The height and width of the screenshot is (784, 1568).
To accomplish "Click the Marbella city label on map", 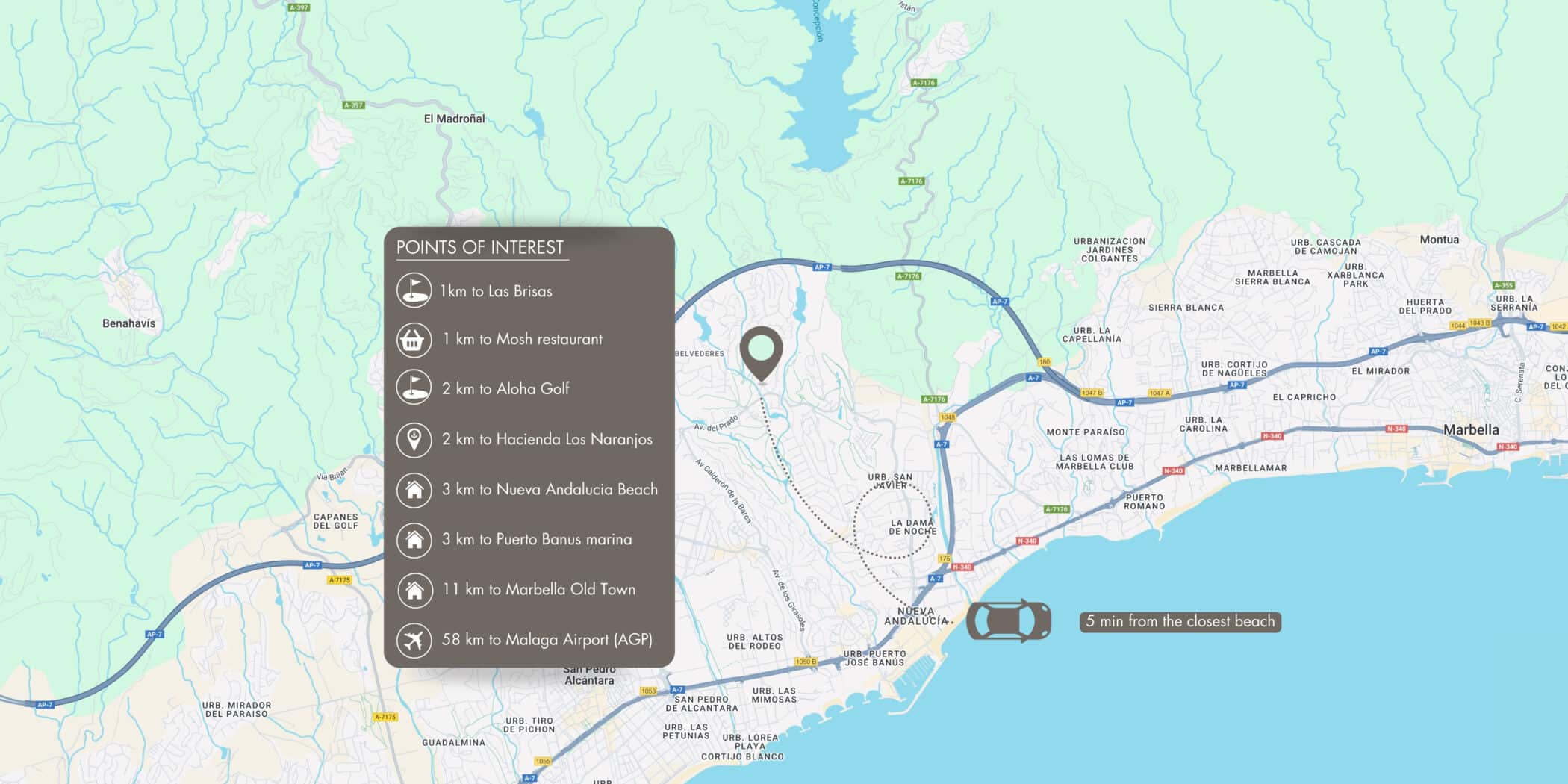I will point(1470,430).
